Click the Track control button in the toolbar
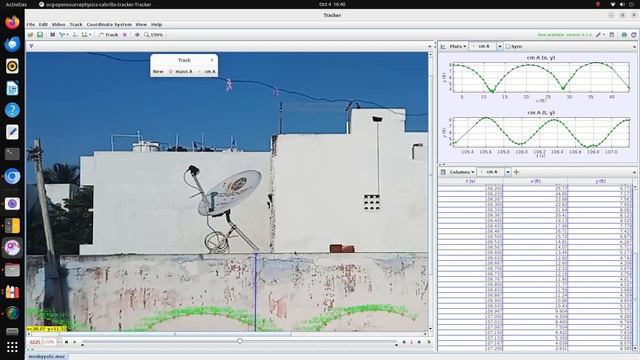 click(x=109, y=35)
